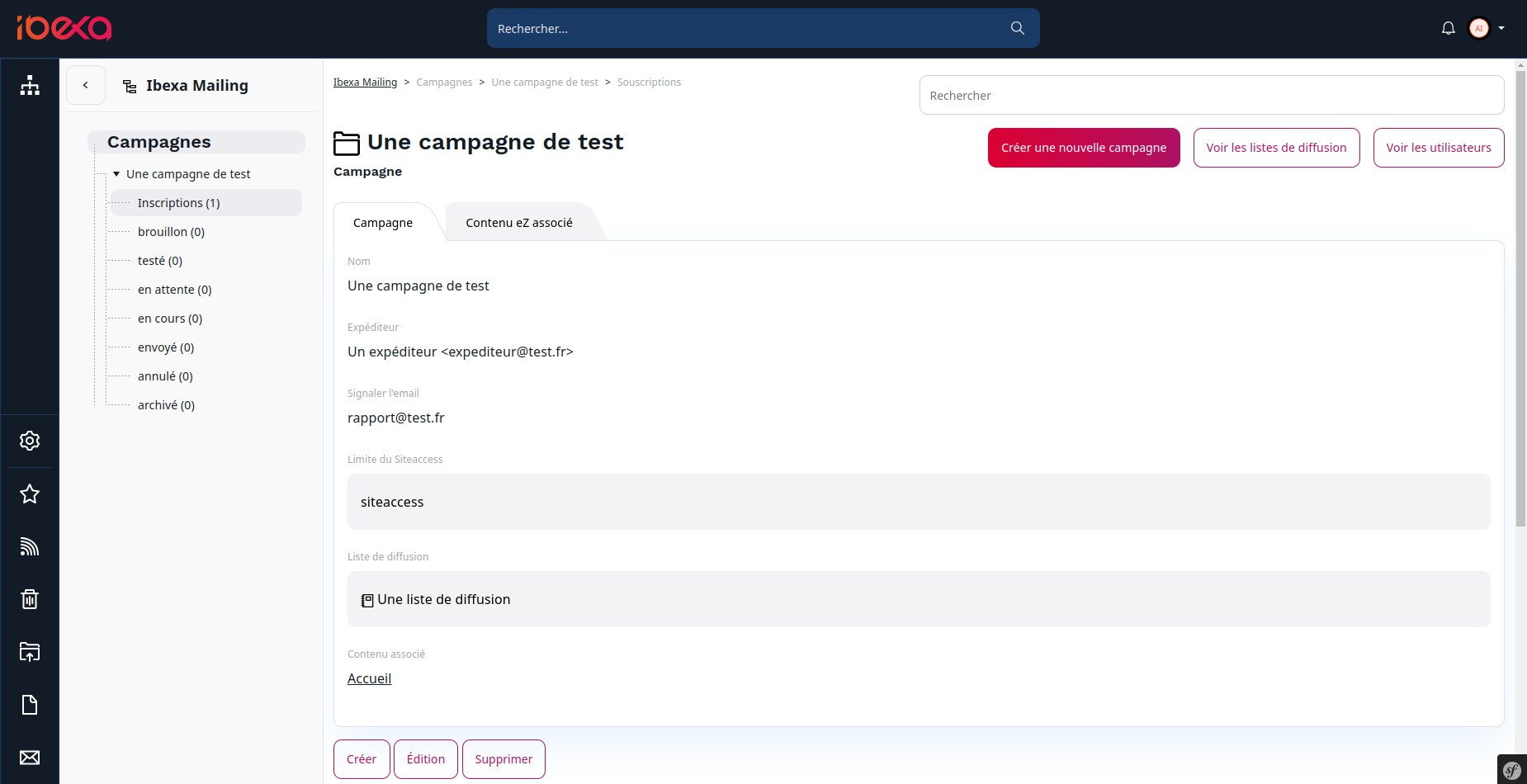1527x784 pixels.
Task: Open the mailing envelope sidebar icon
Action: click(30, 757)
